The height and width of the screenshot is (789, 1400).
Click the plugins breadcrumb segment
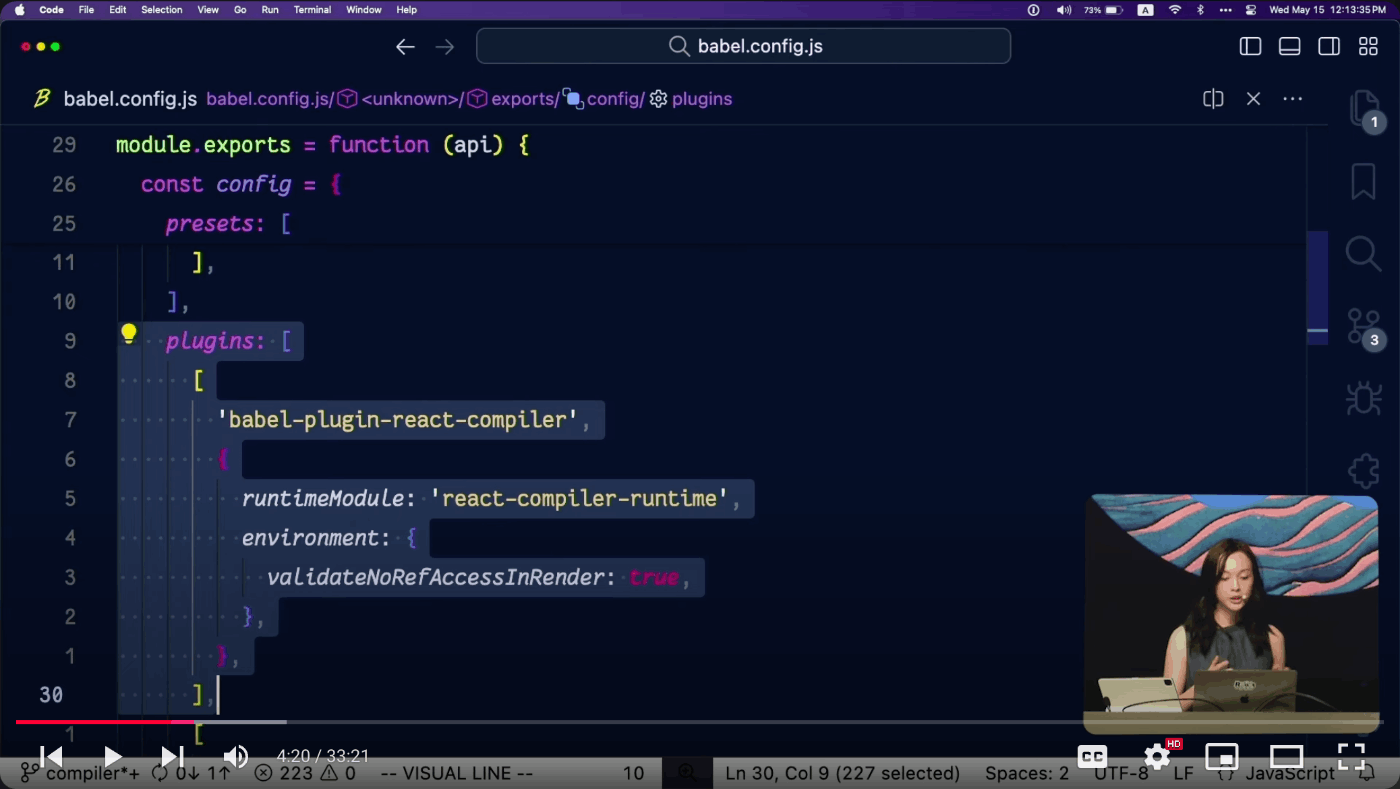pos(691,99)
